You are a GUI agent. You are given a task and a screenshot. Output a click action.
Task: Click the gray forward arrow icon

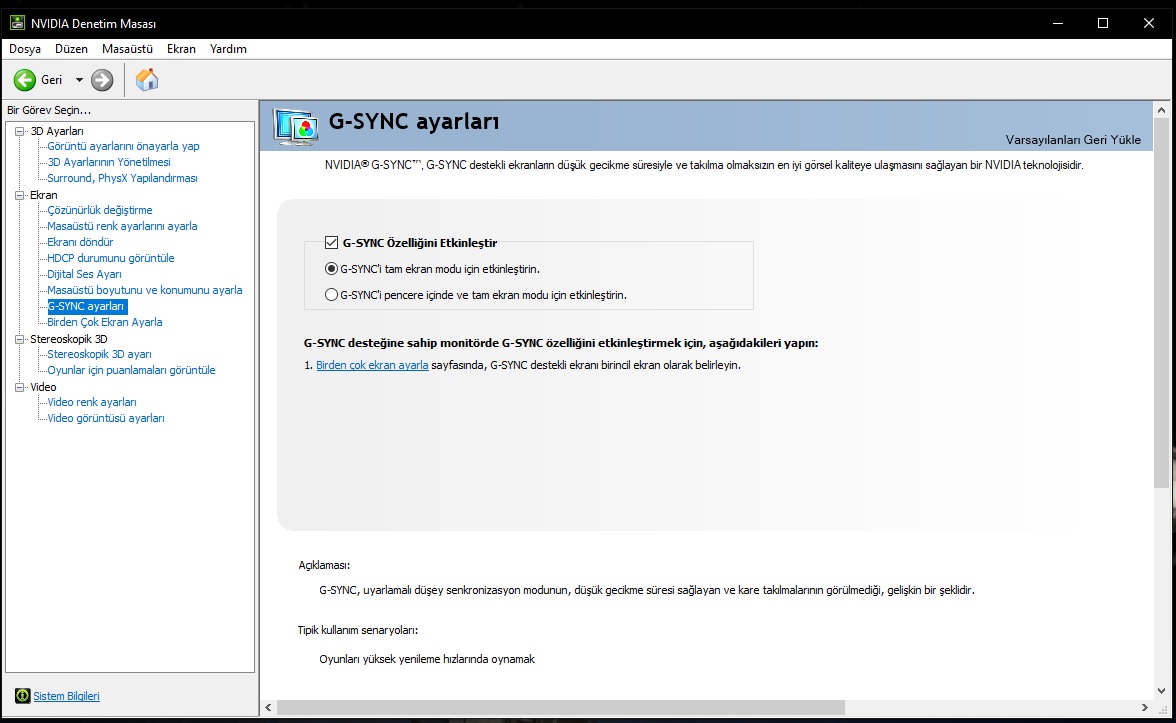pyautogui.click(x=102, y=80)
